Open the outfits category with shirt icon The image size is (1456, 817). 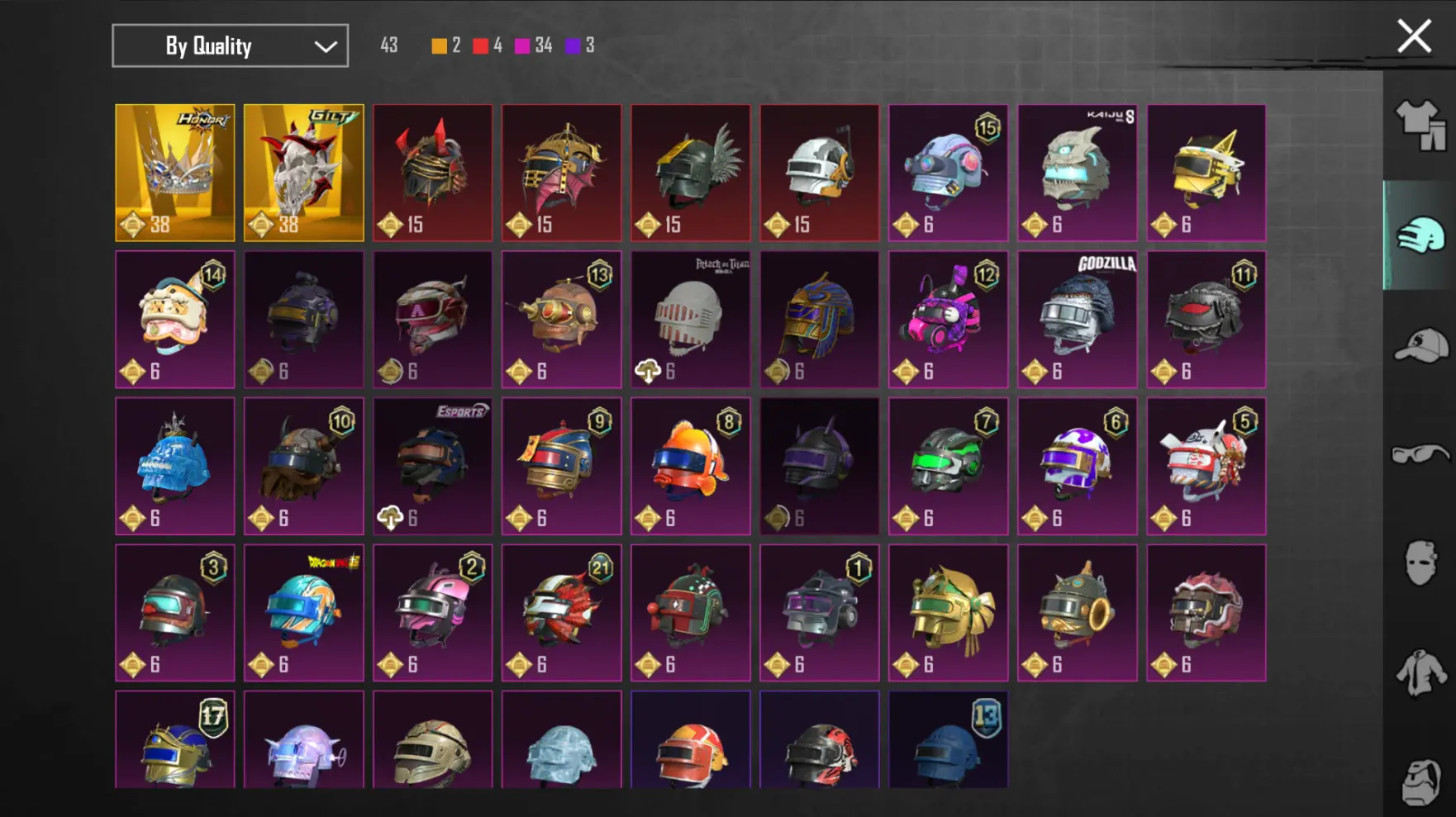pos(1420,126)
